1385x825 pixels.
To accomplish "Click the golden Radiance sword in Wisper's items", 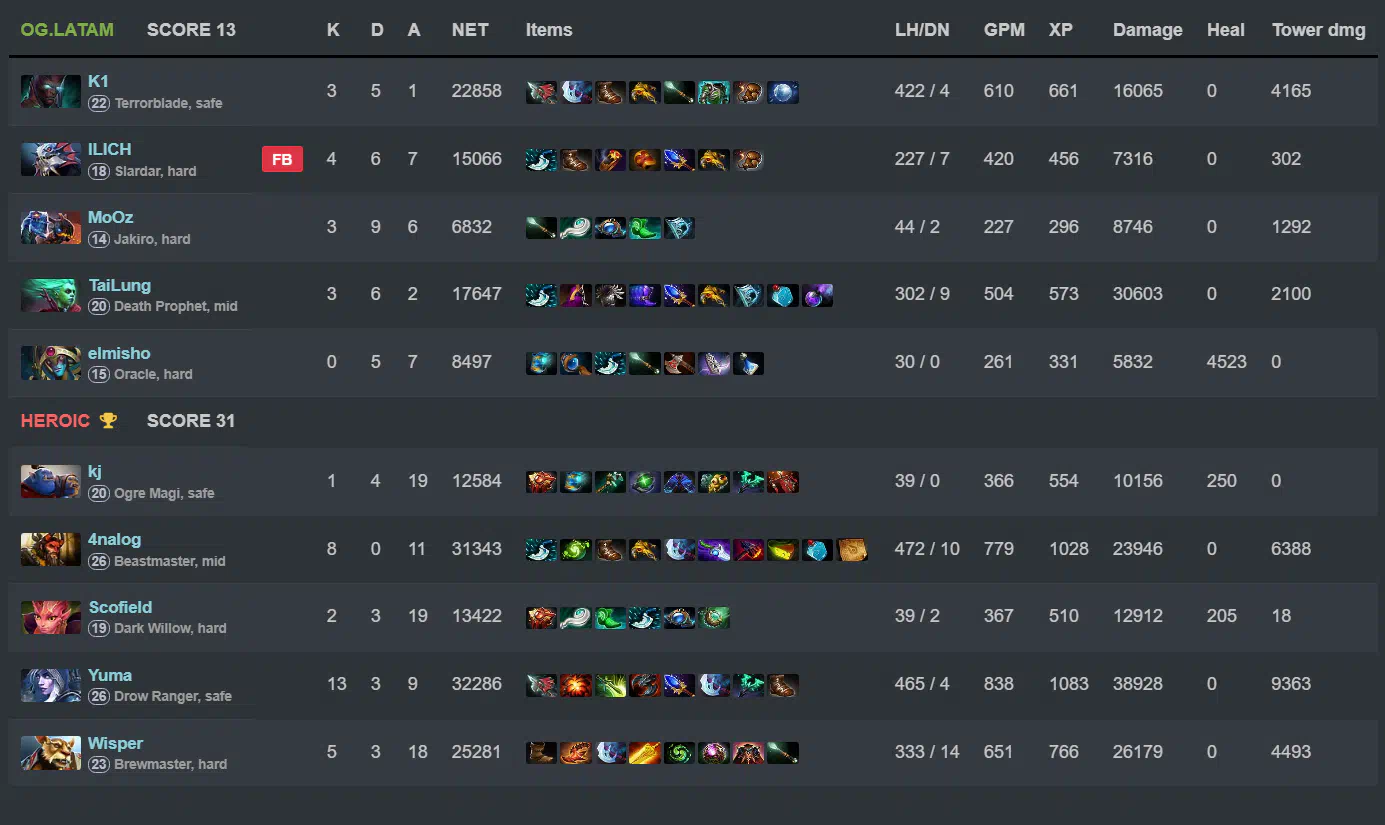I will 645,752.
